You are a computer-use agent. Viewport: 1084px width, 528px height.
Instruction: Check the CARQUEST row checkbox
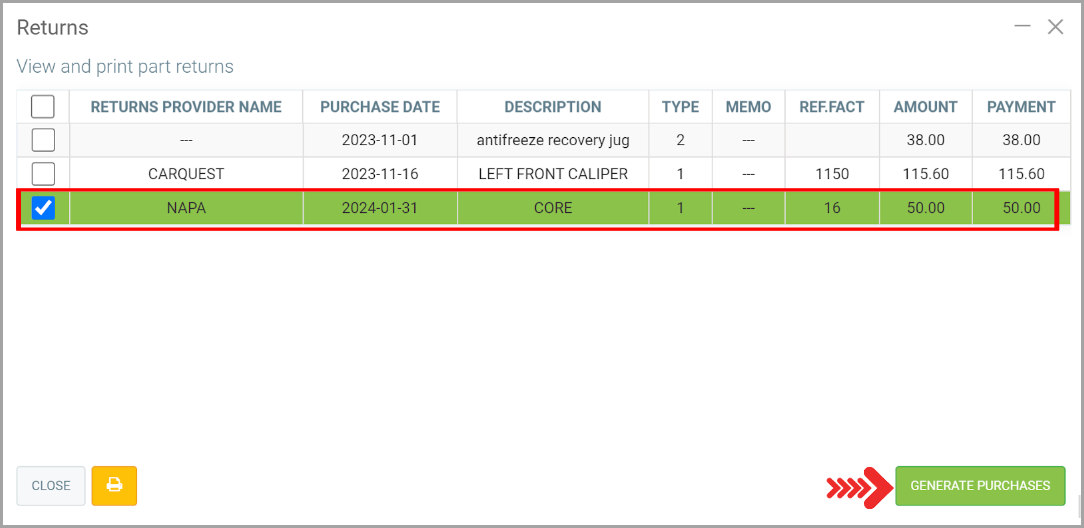click(43, 174)
